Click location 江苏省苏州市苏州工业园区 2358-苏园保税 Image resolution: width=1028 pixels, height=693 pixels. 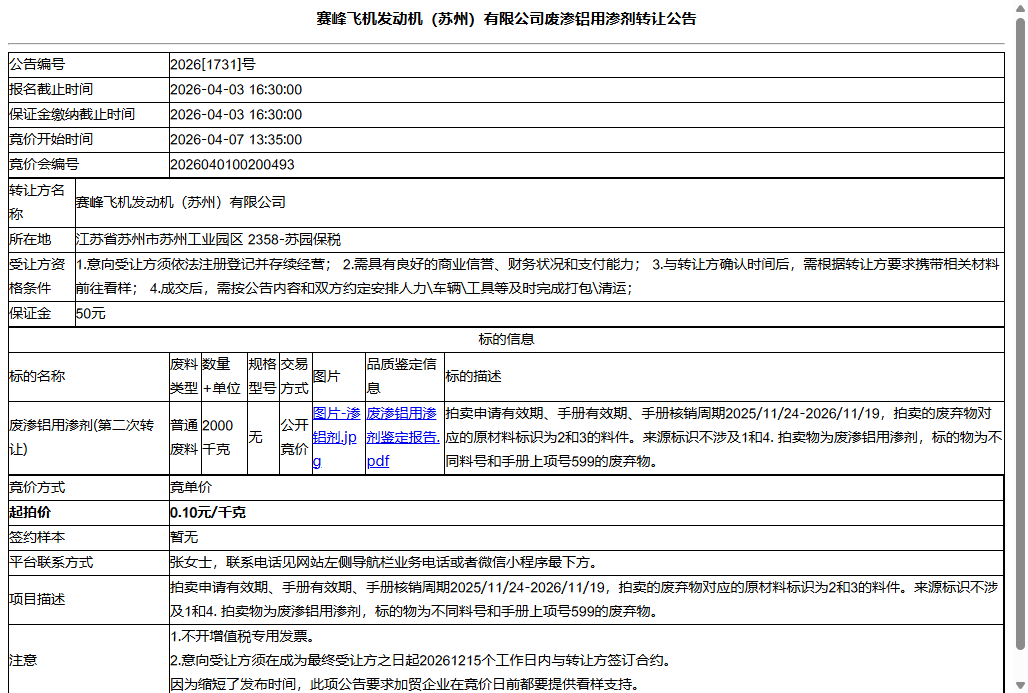pyautogui.click(x=208, y=239)
